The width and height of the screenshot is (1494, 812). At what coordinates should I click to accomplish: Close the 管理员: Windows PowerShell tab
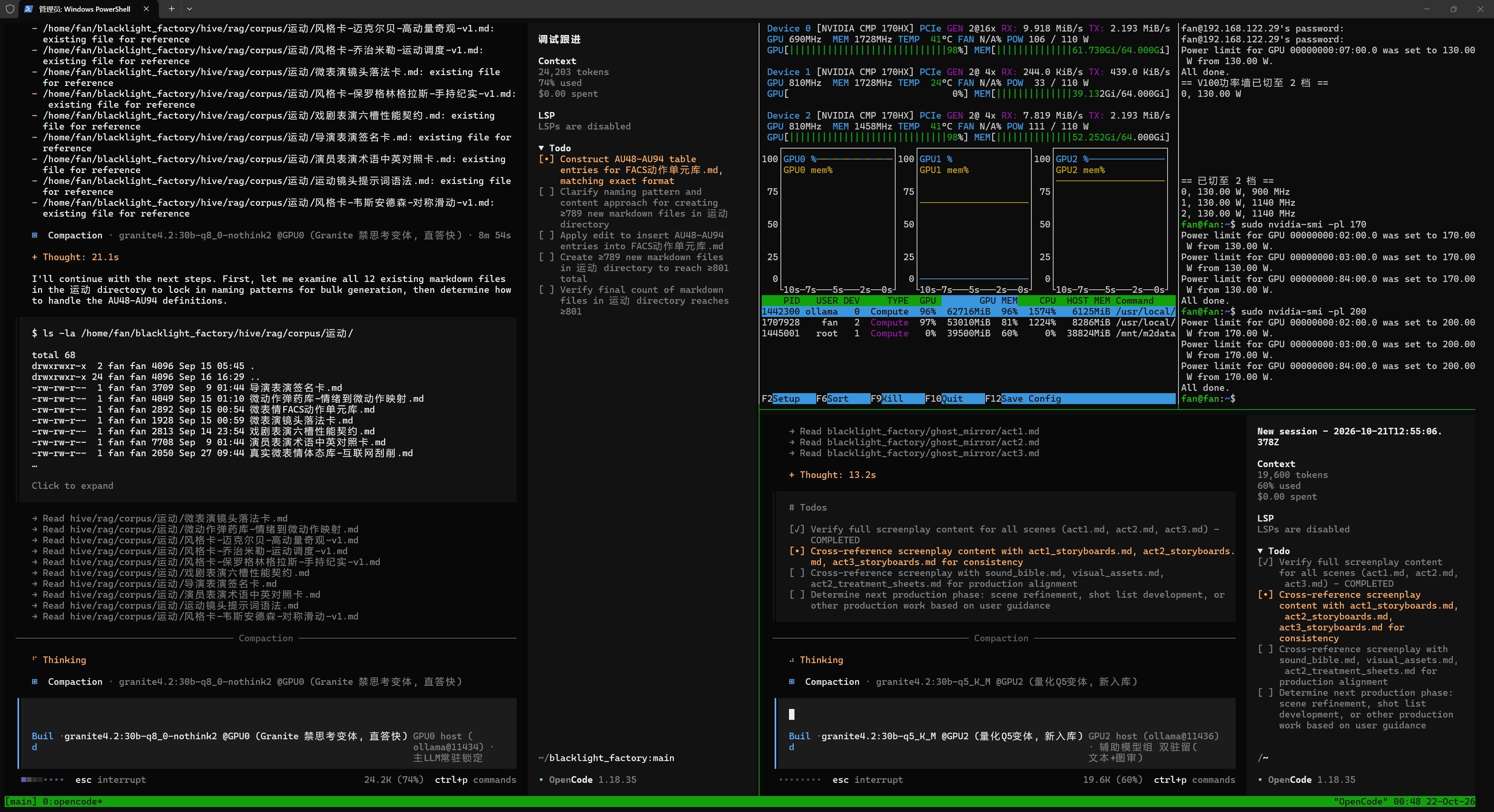[x=146, y=9]
